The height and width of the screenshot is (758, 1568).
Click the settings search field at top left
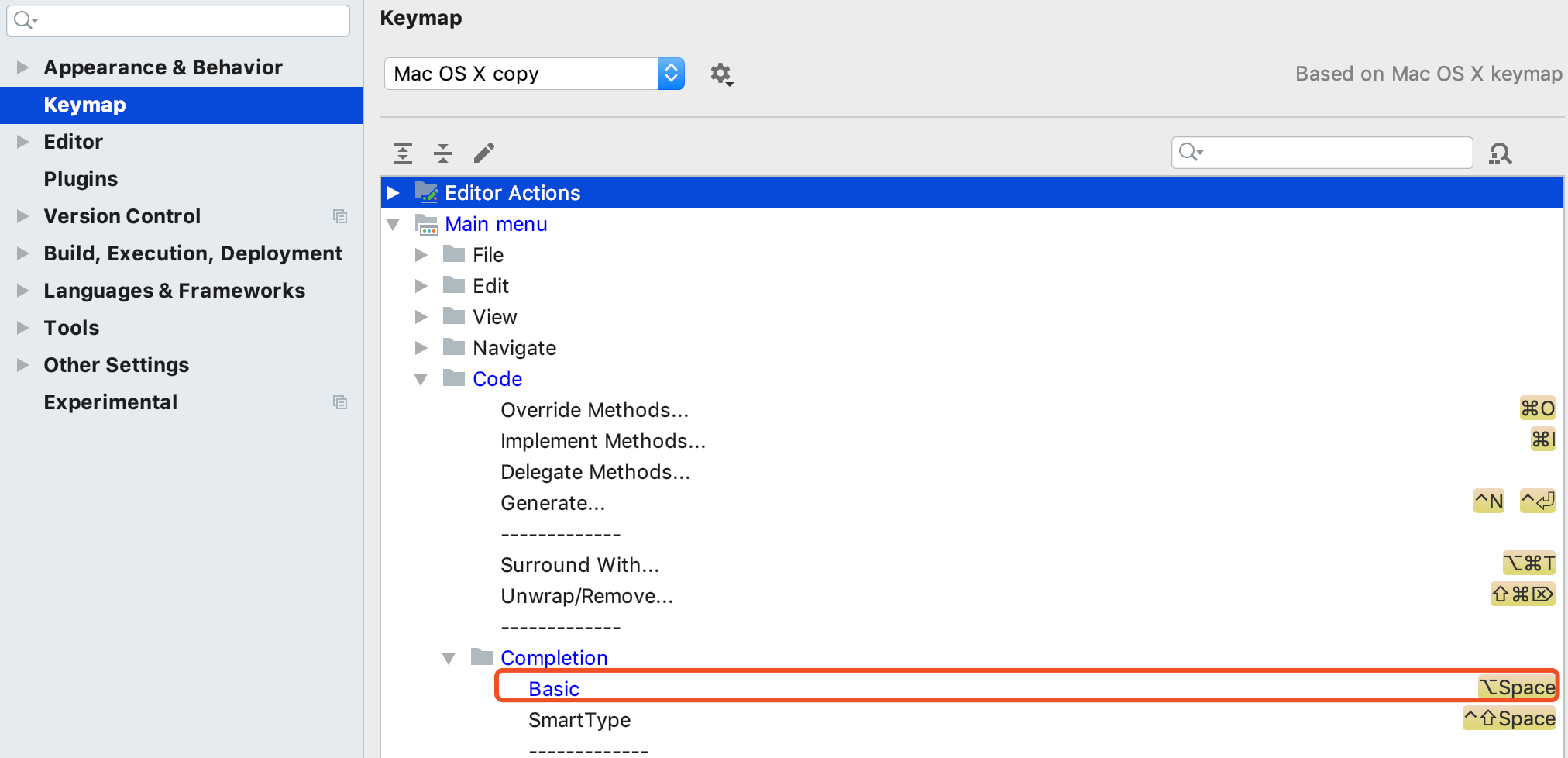pos(178,20)
